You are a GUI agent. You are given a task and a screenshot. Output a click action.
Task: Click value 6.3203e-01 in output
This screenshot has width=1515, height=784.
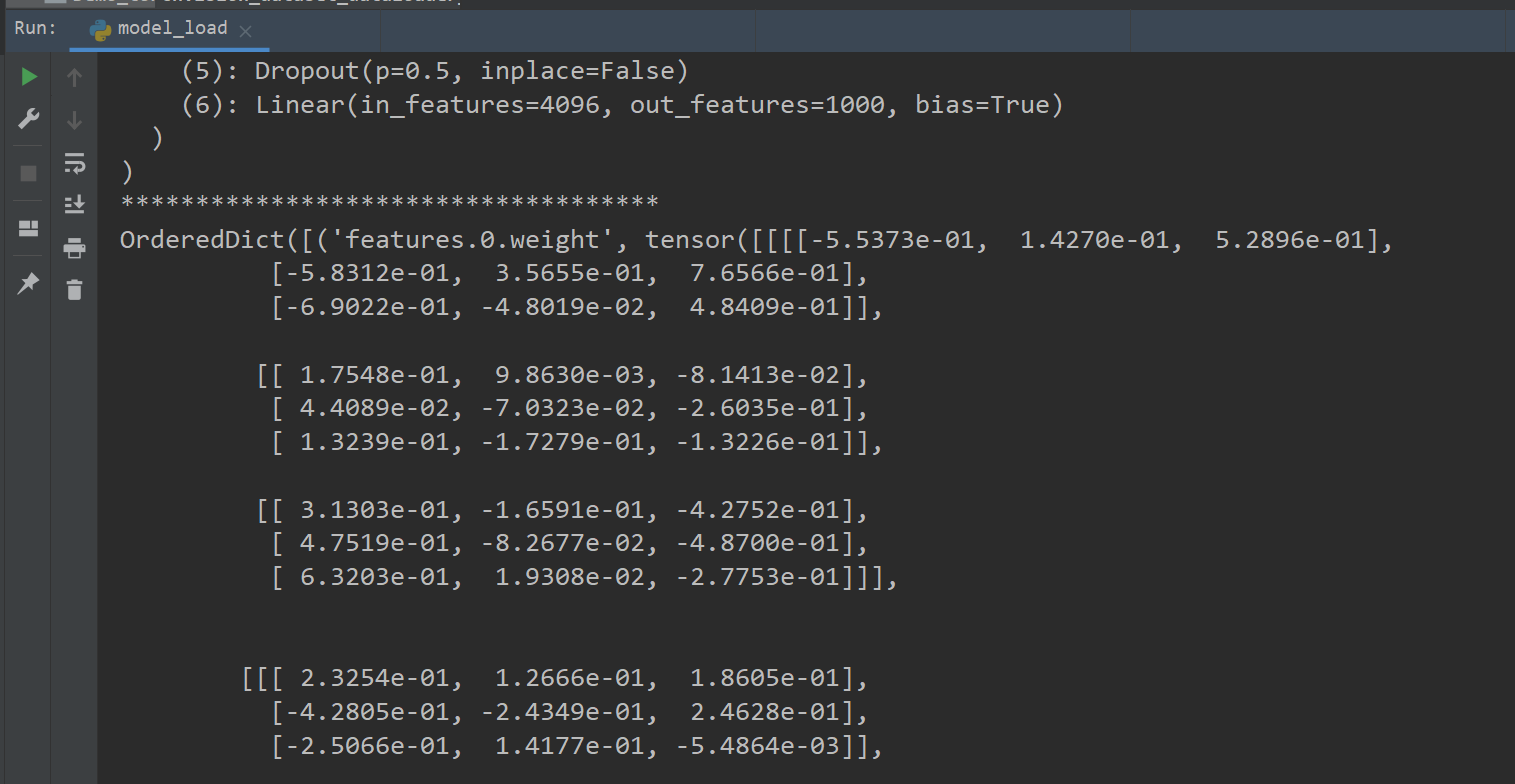375,578
